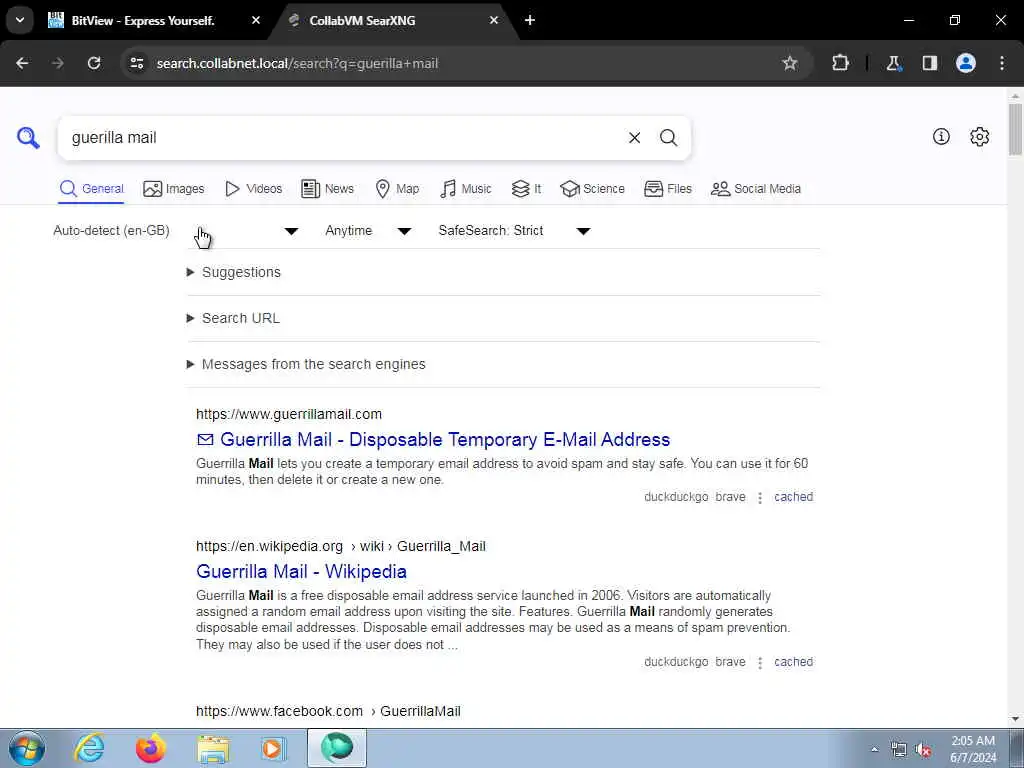1024x768 pixels.
Task: Open the About info icon
Action: pos(941,136)
